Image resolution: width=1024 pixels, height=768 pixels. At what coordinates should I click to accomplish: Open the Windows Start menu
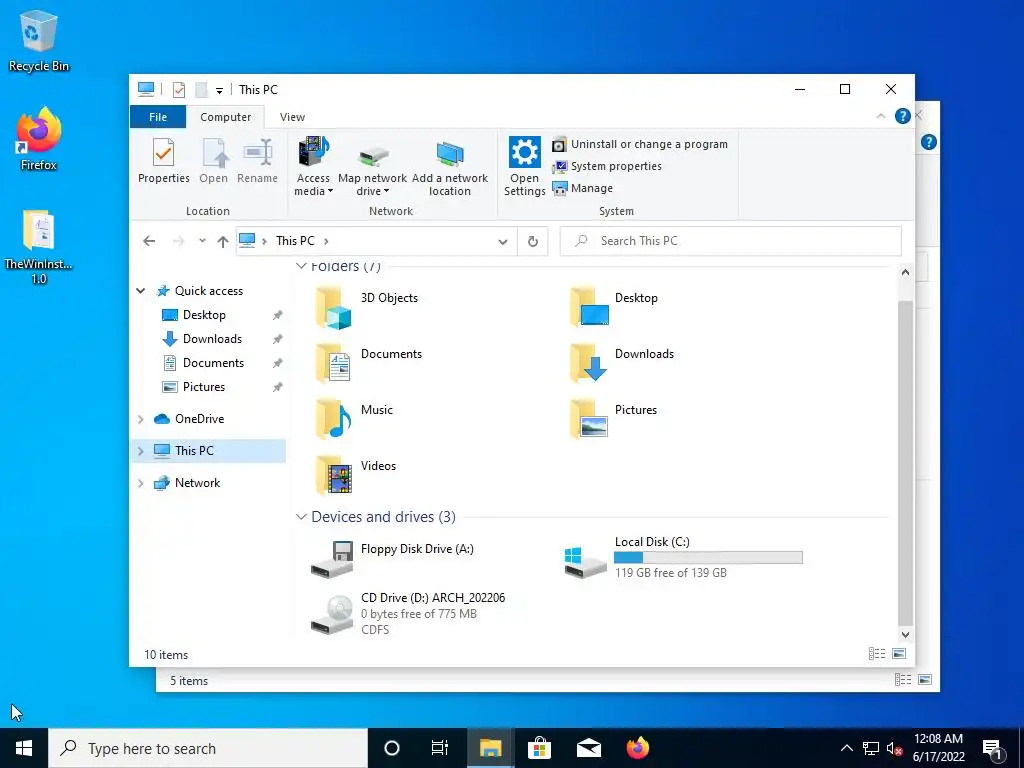tap(24, 748)
